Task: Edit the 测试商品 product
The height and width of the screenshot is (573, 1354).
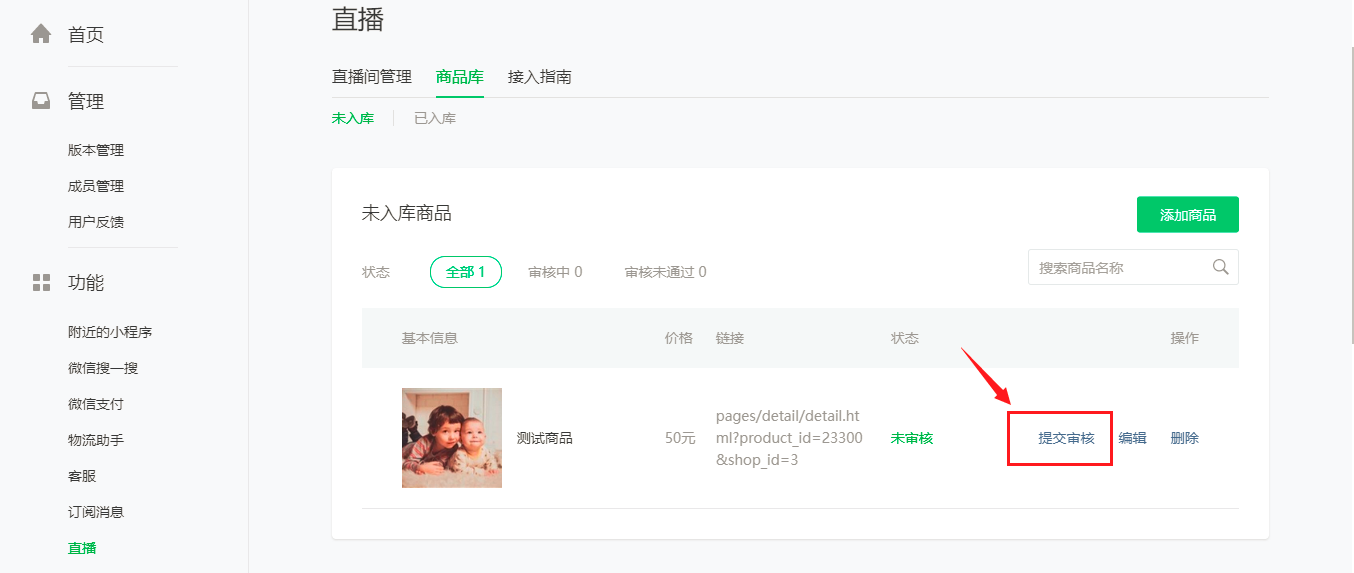Action: pos(1132,438)
